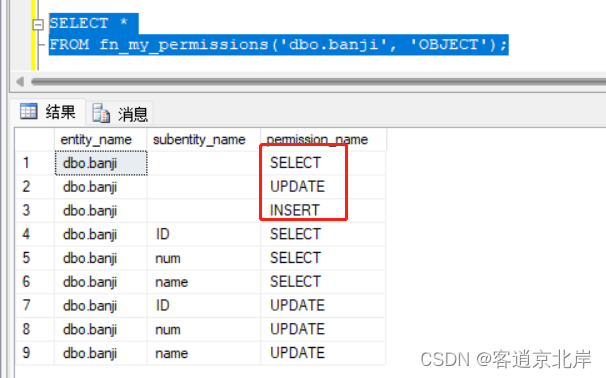Select row header number 8
Image resolution: width=606 pixels, height=378 pixels.
[35, 329]
